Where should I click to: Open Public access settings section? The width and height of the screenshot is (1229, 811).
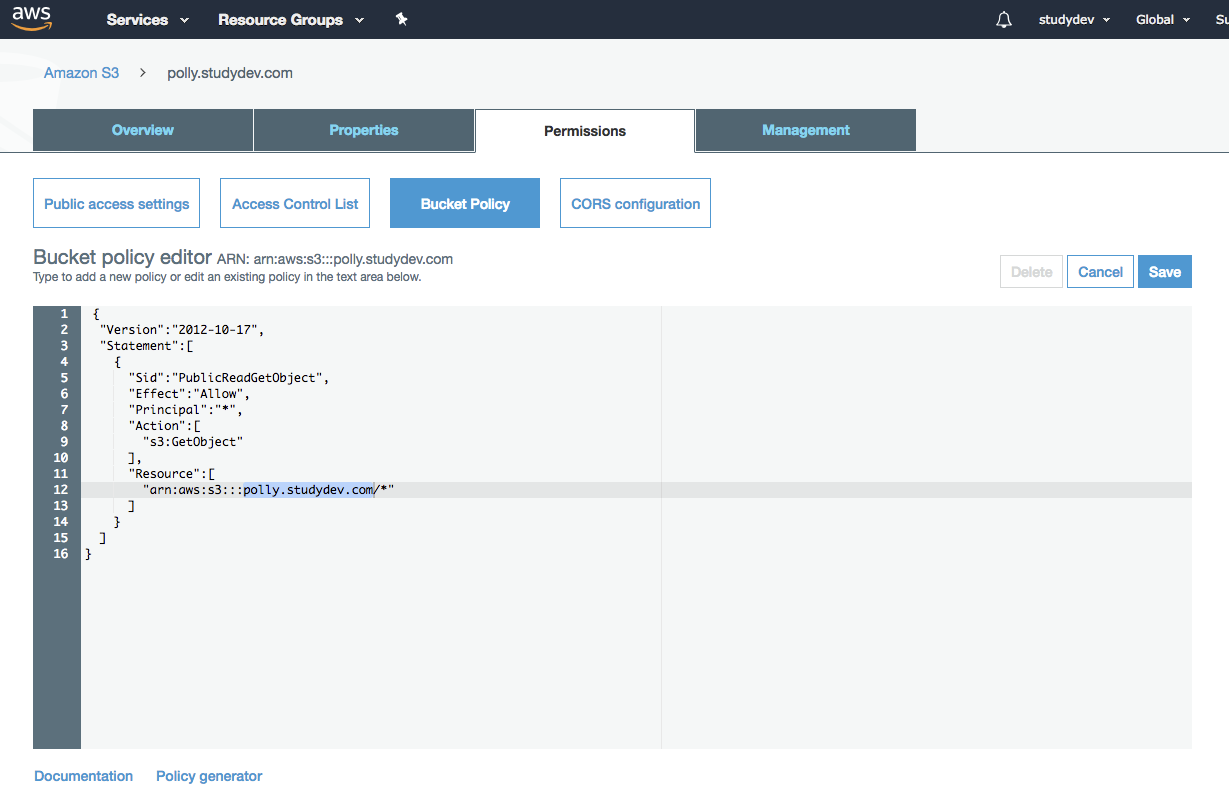[117, 203]
